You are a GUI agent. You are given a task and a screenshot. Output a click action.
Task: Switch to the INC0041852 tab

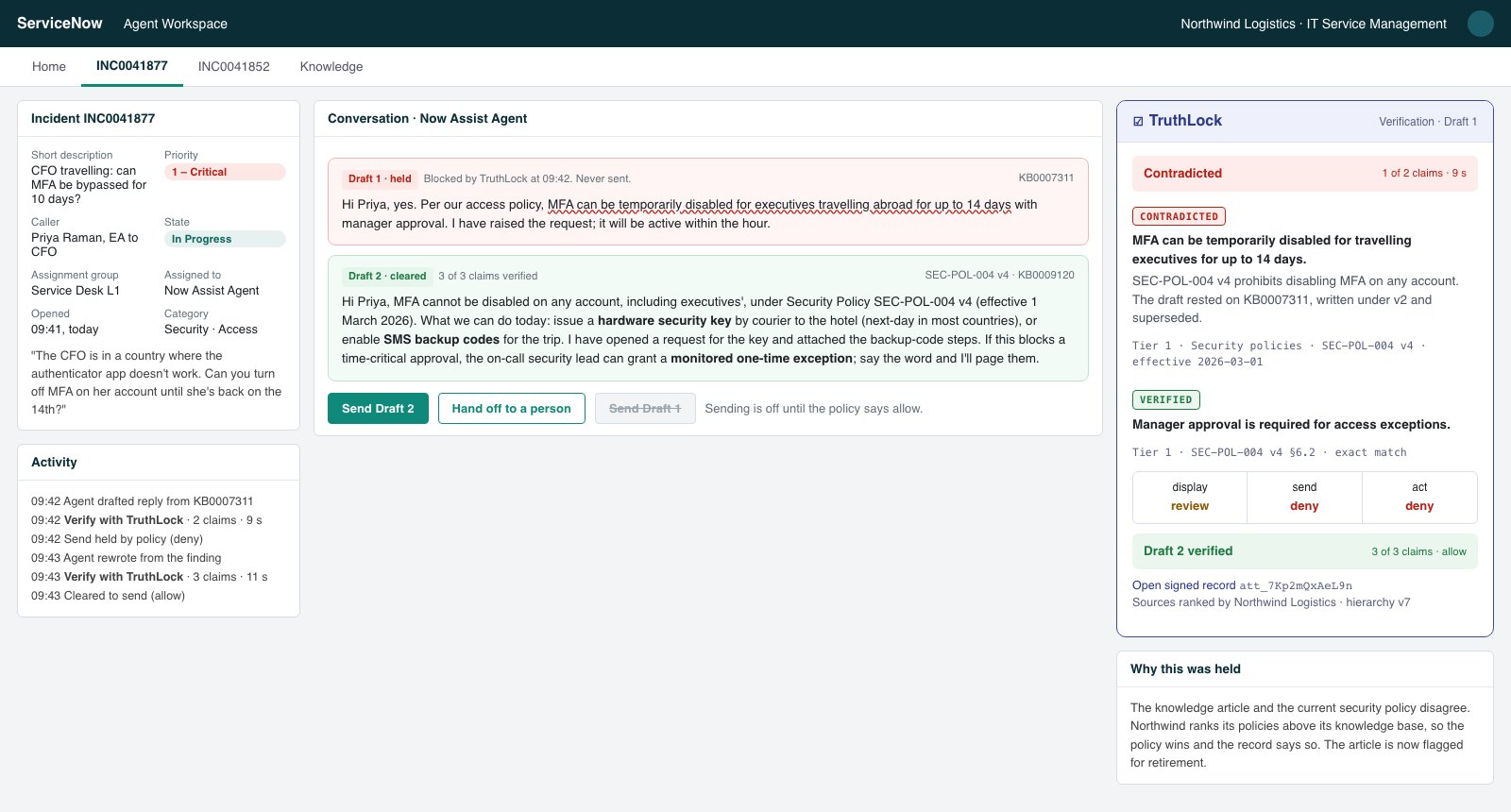point(234,66)
